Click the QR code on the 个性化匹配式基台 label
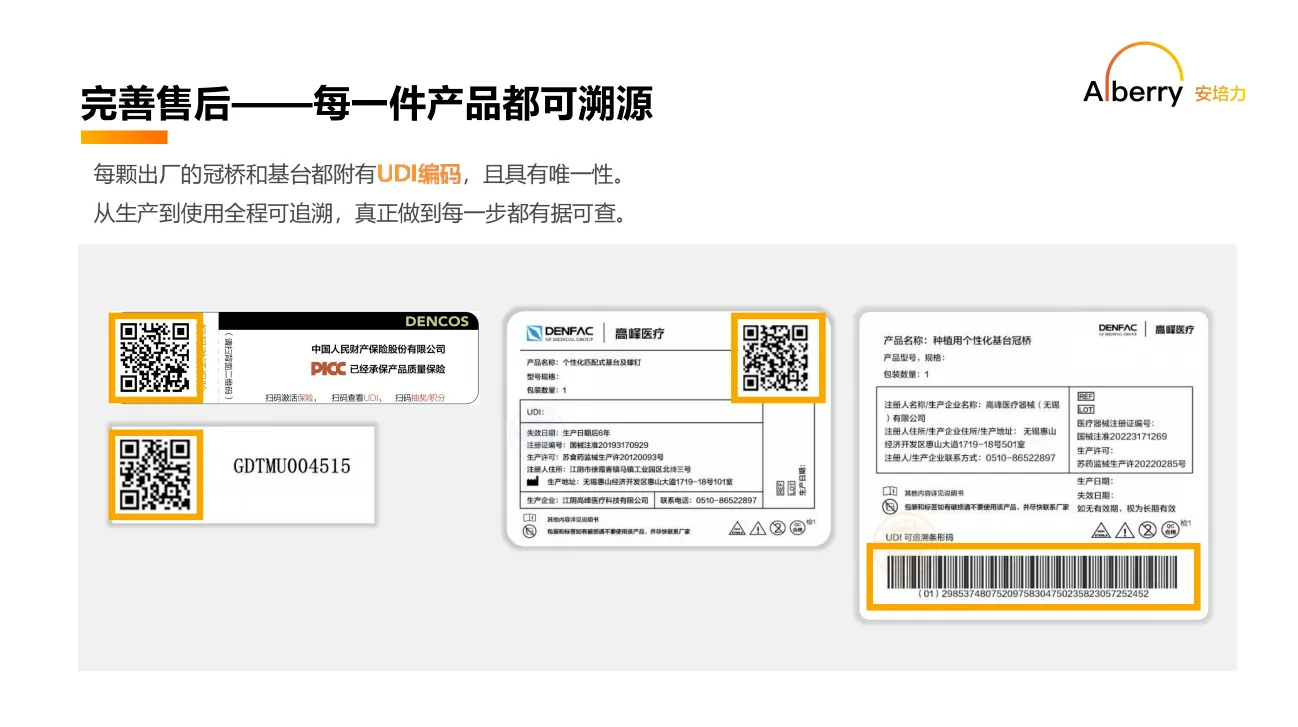1298x727 pixels. click(x=777, y=356)
